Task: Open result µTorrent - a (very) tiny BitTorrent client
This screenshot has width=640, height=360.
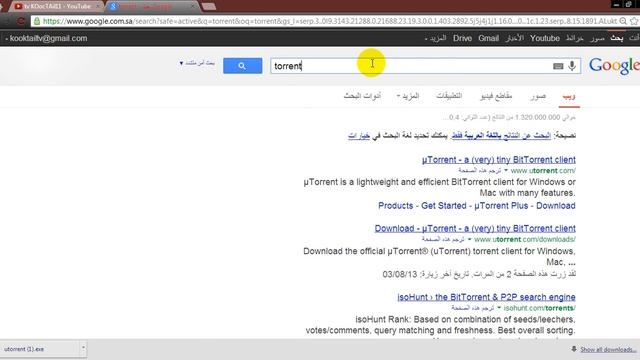Action: [499, 160]
